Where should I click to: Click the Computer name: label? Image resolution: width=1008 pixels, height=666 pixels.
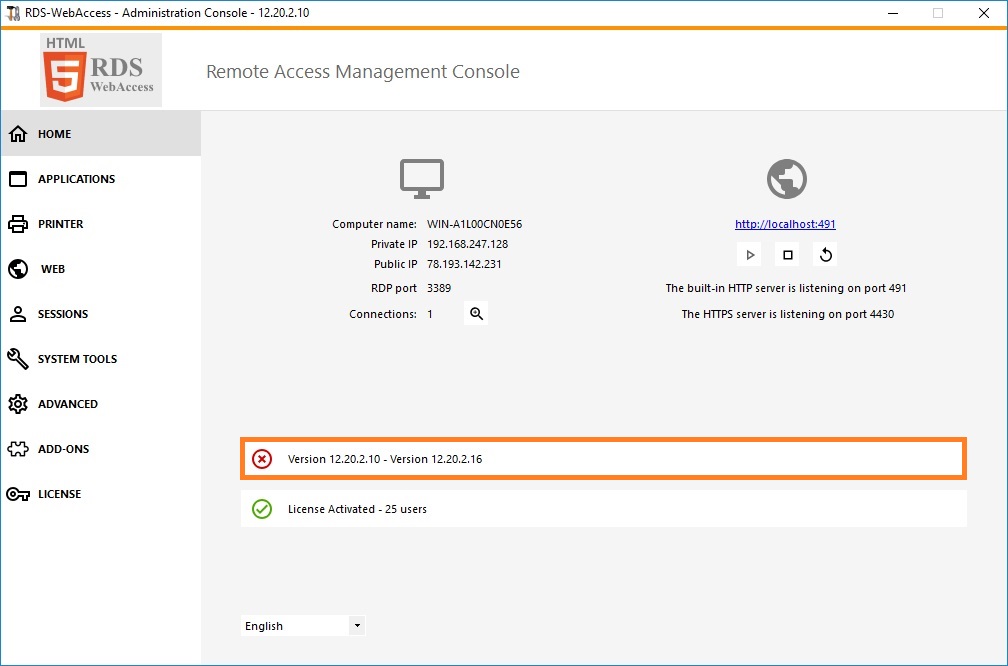pos(375,224)
